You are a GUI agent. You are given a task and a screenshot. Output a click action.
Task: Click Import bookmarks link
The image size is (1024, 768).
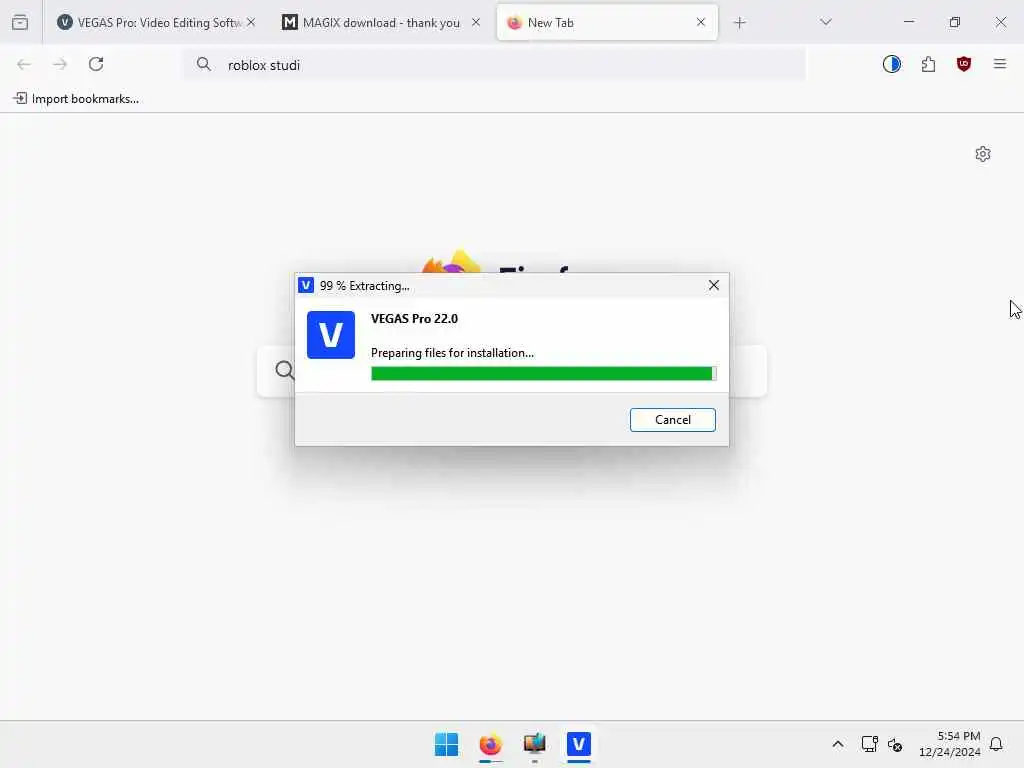point(76,99)
